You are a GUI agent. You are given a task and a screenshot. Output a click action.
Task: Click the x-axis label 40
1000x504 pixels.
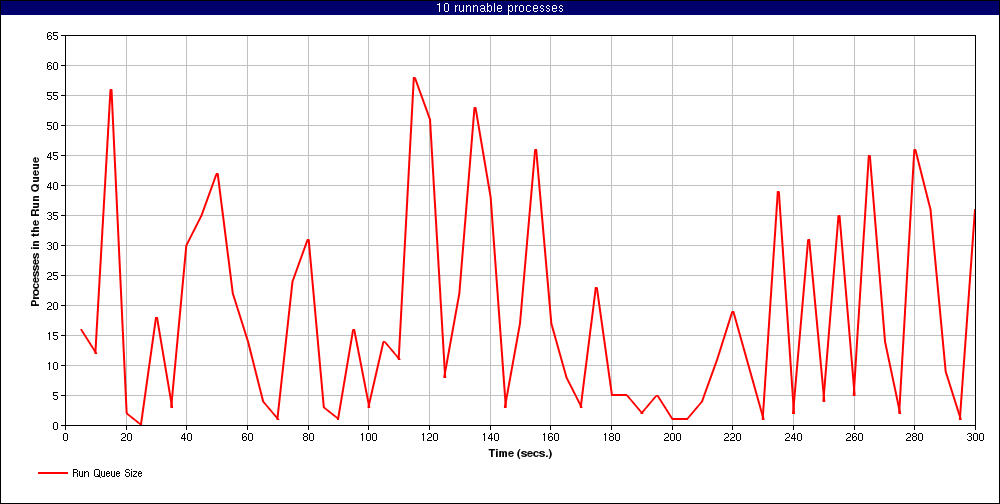[187, 437]
